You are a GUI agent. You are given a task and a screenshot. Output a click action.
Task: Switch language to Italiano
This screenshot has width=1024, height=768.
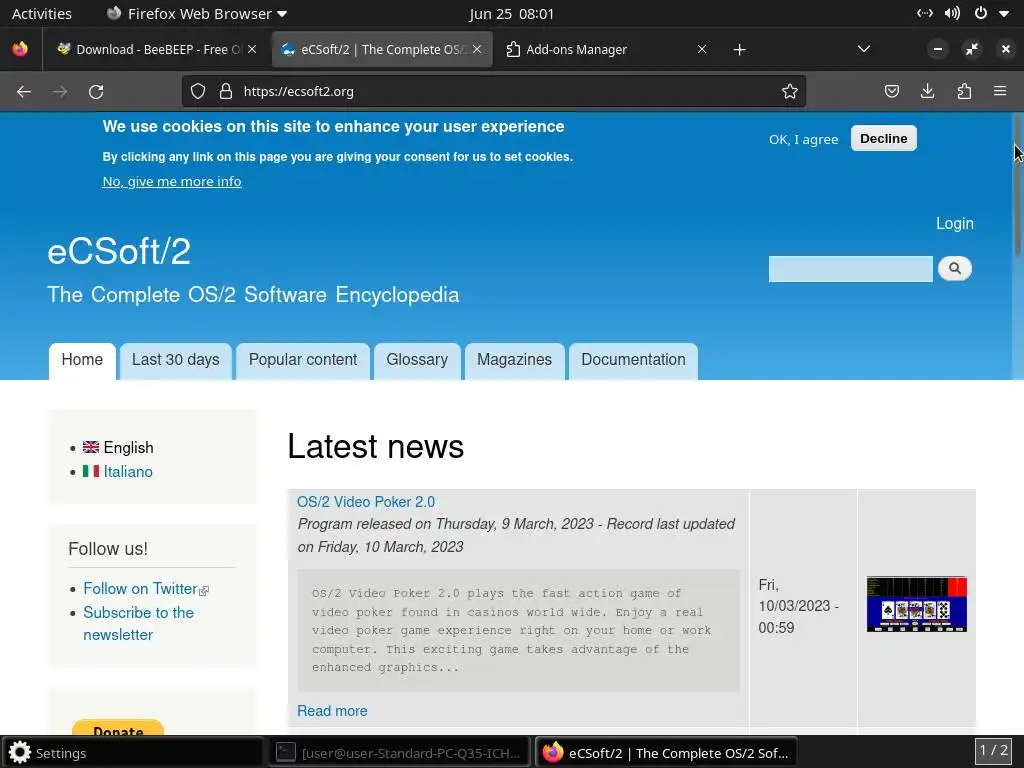128,472
